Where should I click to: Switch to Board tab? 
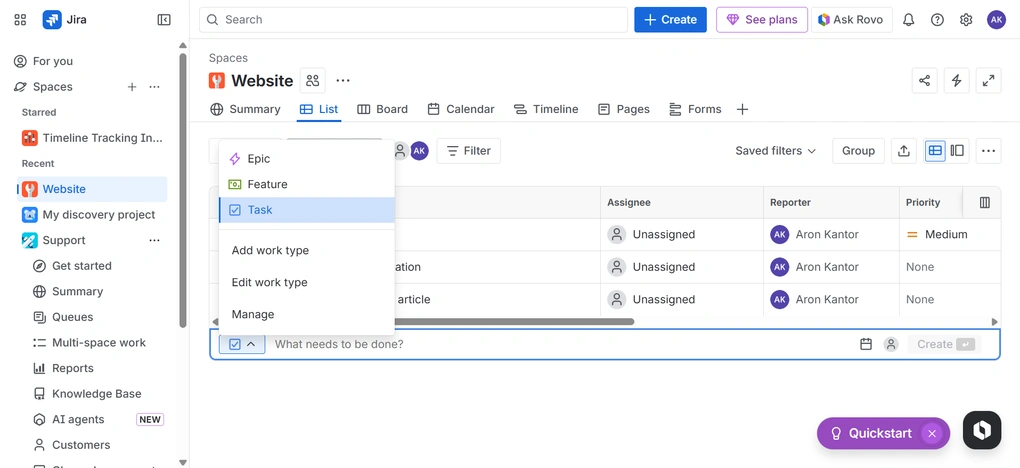(382, 109)
